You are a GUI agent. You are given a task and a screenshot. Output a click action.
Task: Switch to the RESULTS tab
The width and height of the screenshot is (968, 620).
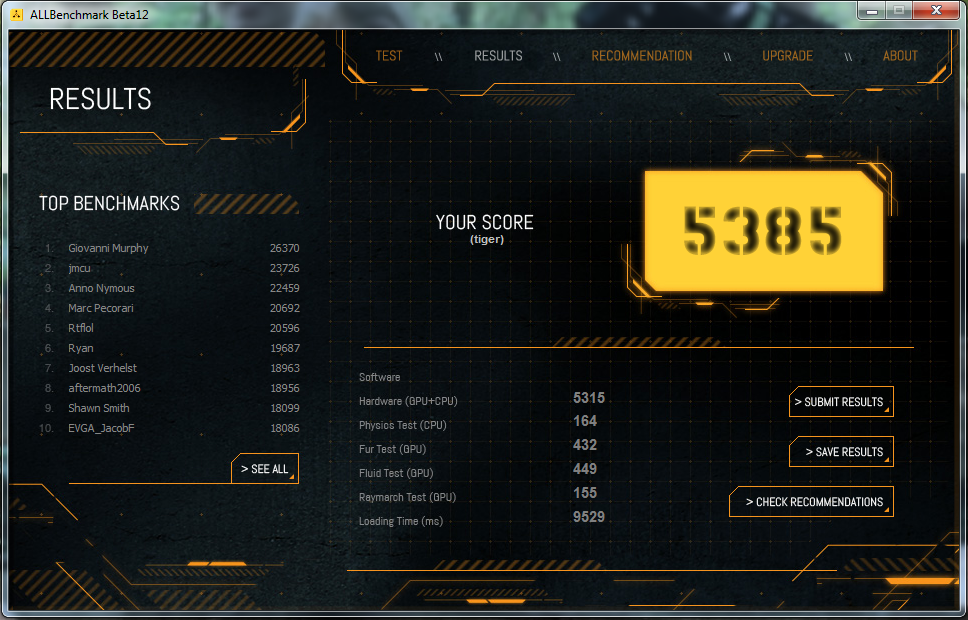[x=498, y=56]
